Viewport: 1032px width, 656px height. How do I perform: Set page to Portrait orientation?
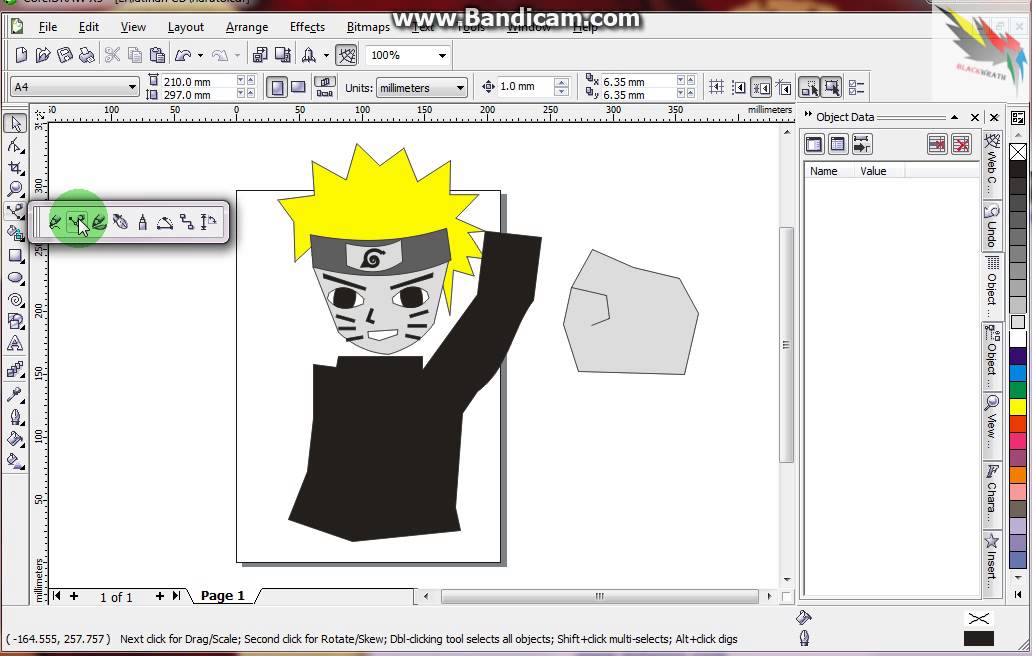pos(277,87)
